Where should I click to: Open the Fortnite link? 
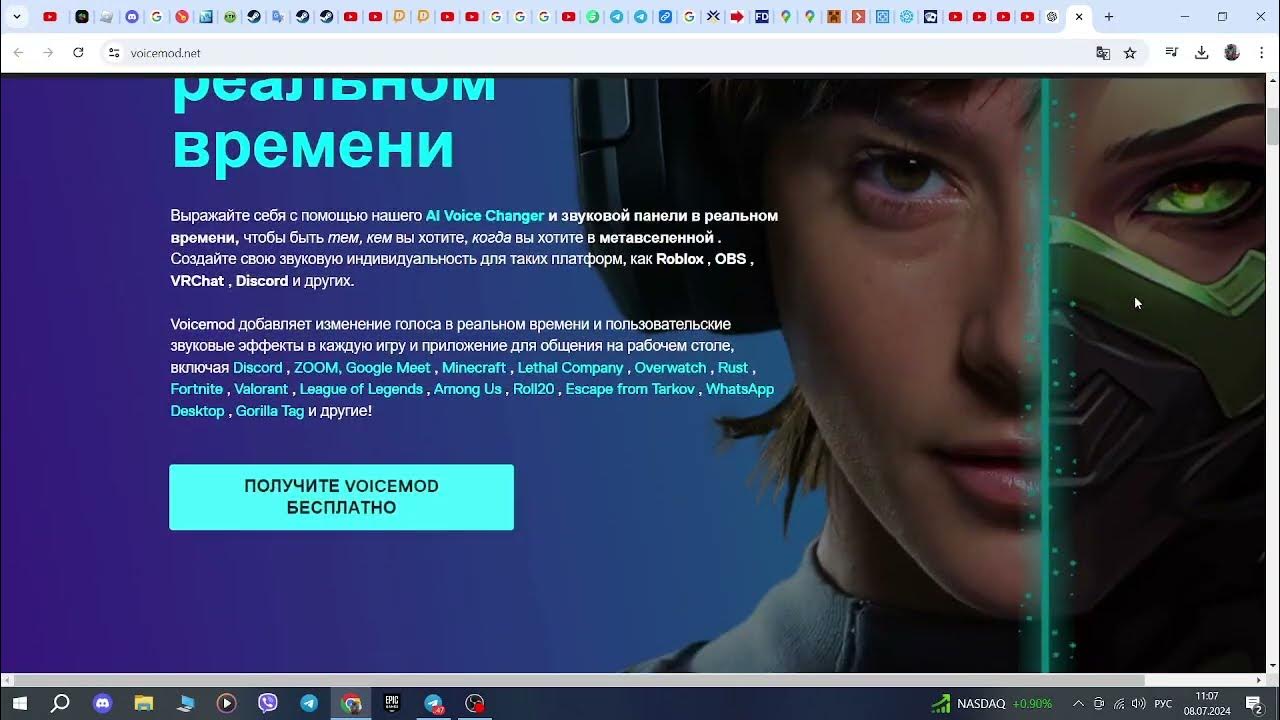coord(197,389)
